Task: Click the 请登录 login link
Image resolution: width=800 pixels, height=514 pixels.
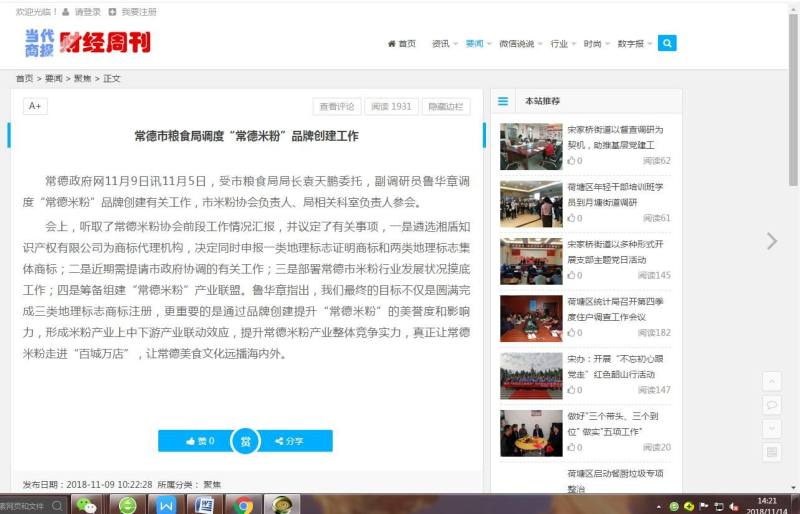Action: [x=87, y=12]
